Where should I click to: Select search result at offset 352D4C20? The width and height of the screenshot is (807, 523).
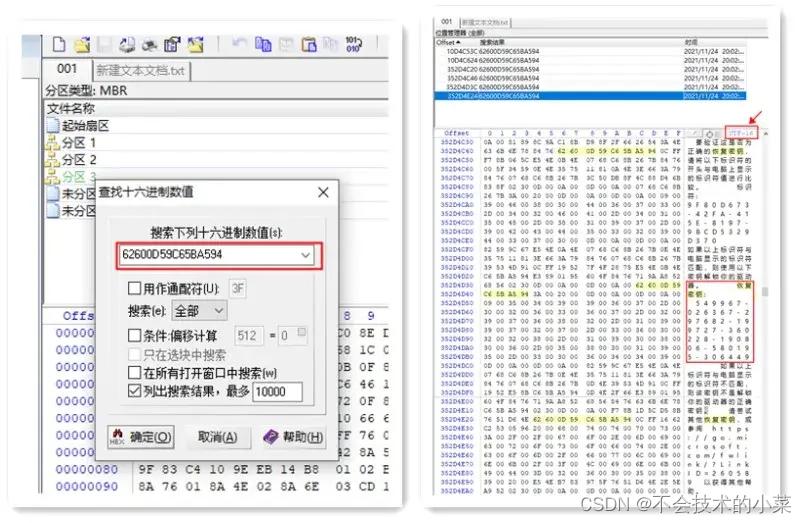tap(590, 69)
